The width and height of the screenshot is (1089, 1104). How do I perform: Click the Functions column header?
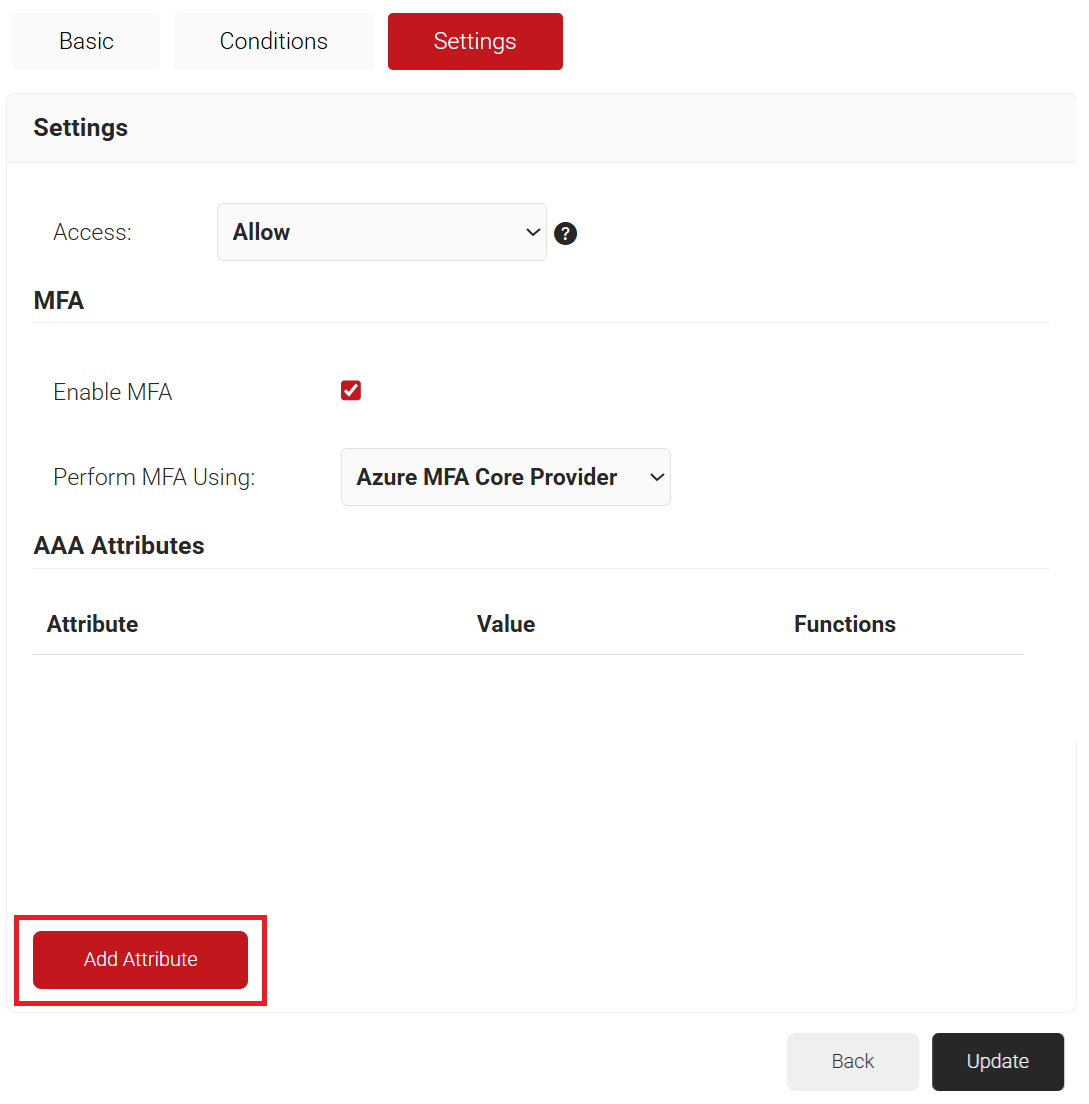click(x=844, y=624)
